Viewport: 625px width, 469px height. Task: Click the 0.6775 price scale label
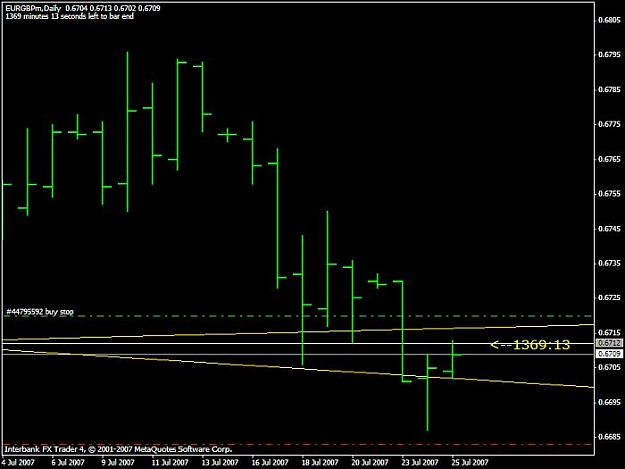(609, 124)
